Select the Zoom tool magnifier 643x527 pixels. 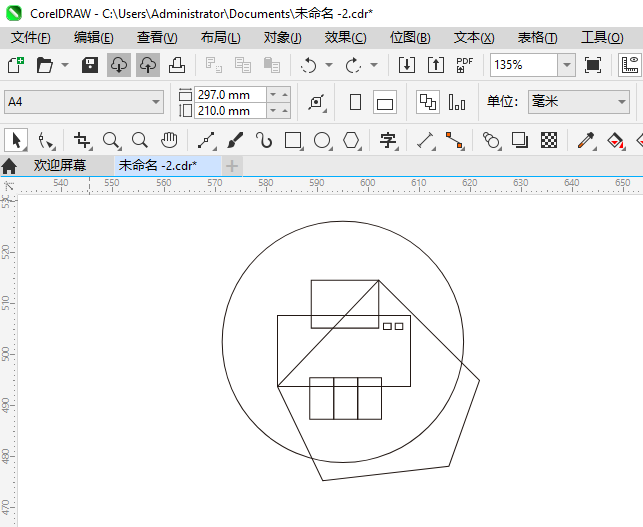click(111, 140)
